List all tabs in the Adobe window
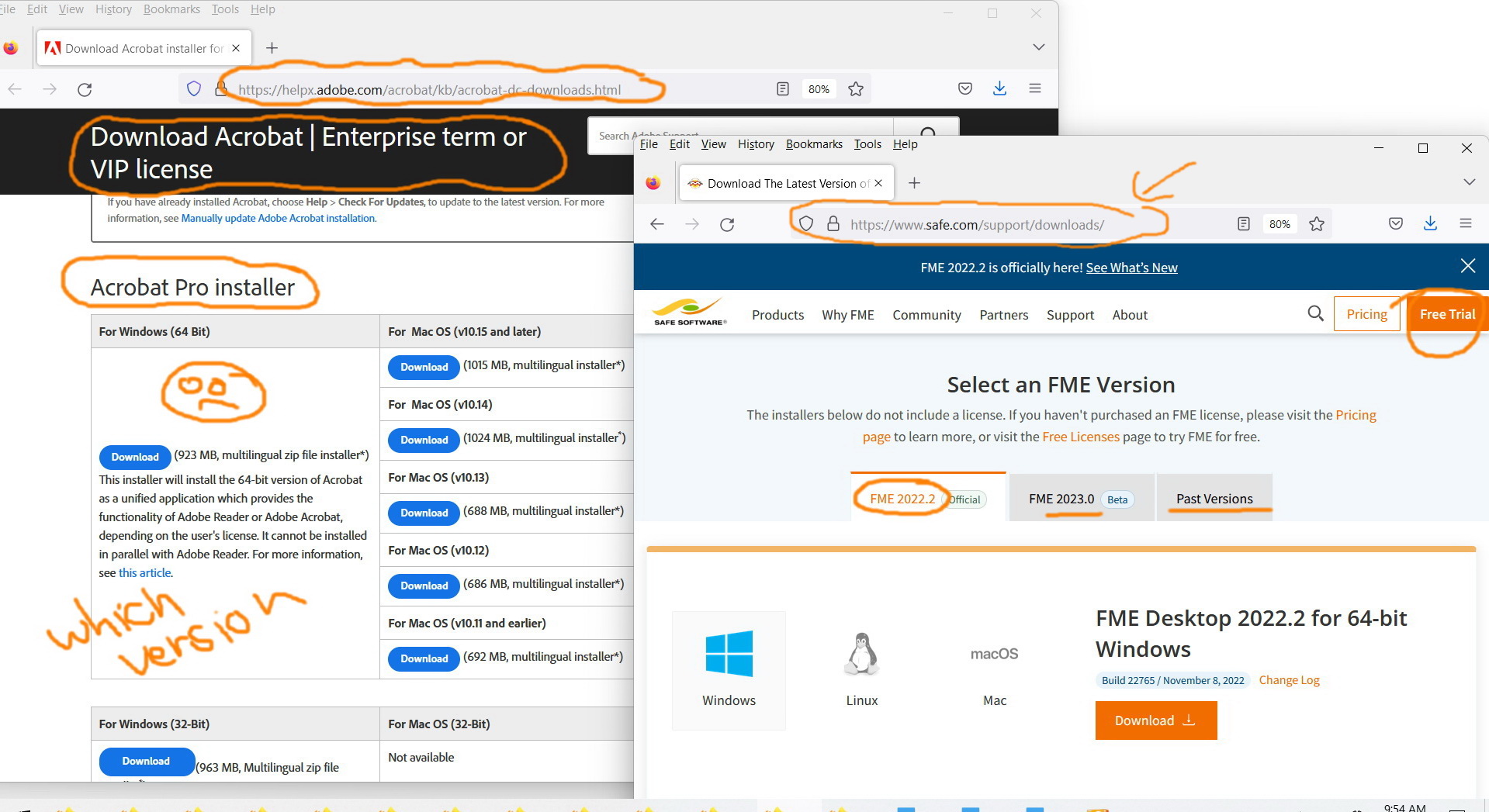The height and width of the screenshot is (812, 1489). 1038,47
